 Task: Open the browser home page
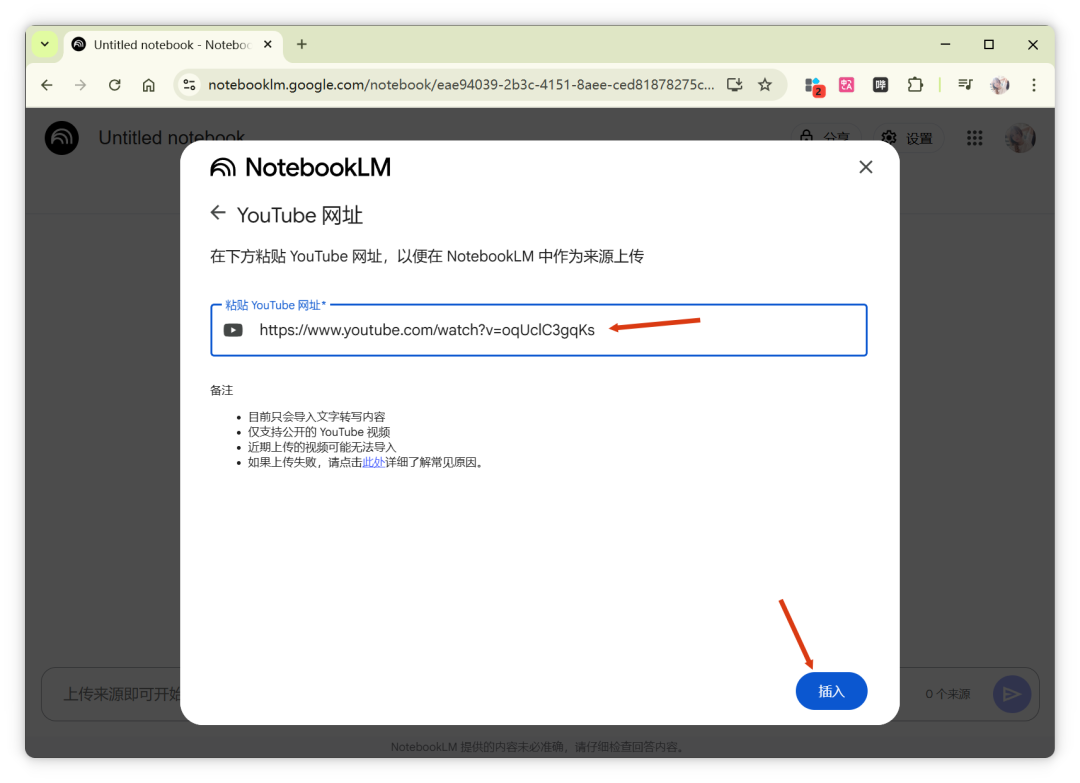pos(149,85)
